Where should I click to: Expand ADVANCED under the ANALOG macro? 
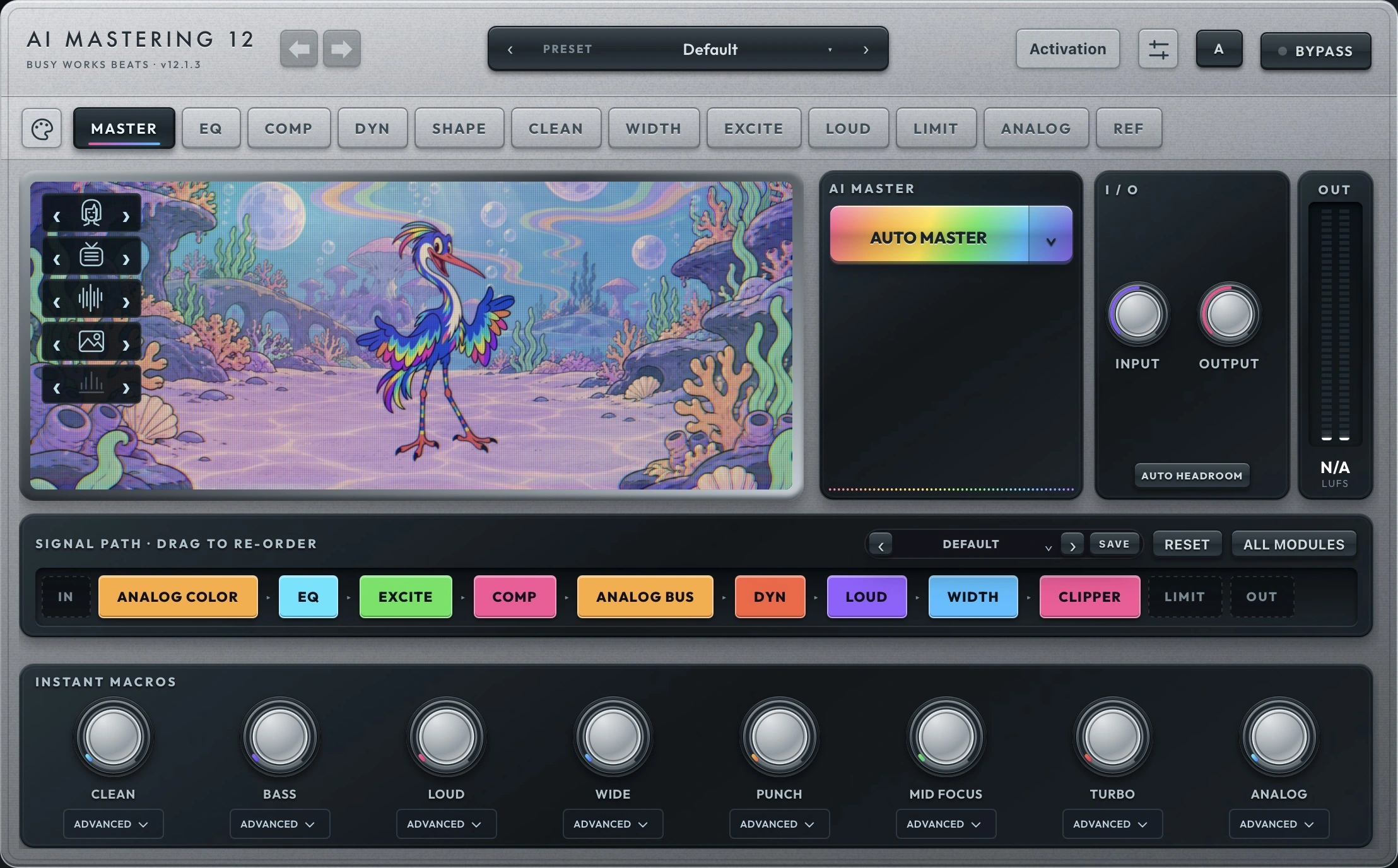(x=1279, y=824)
